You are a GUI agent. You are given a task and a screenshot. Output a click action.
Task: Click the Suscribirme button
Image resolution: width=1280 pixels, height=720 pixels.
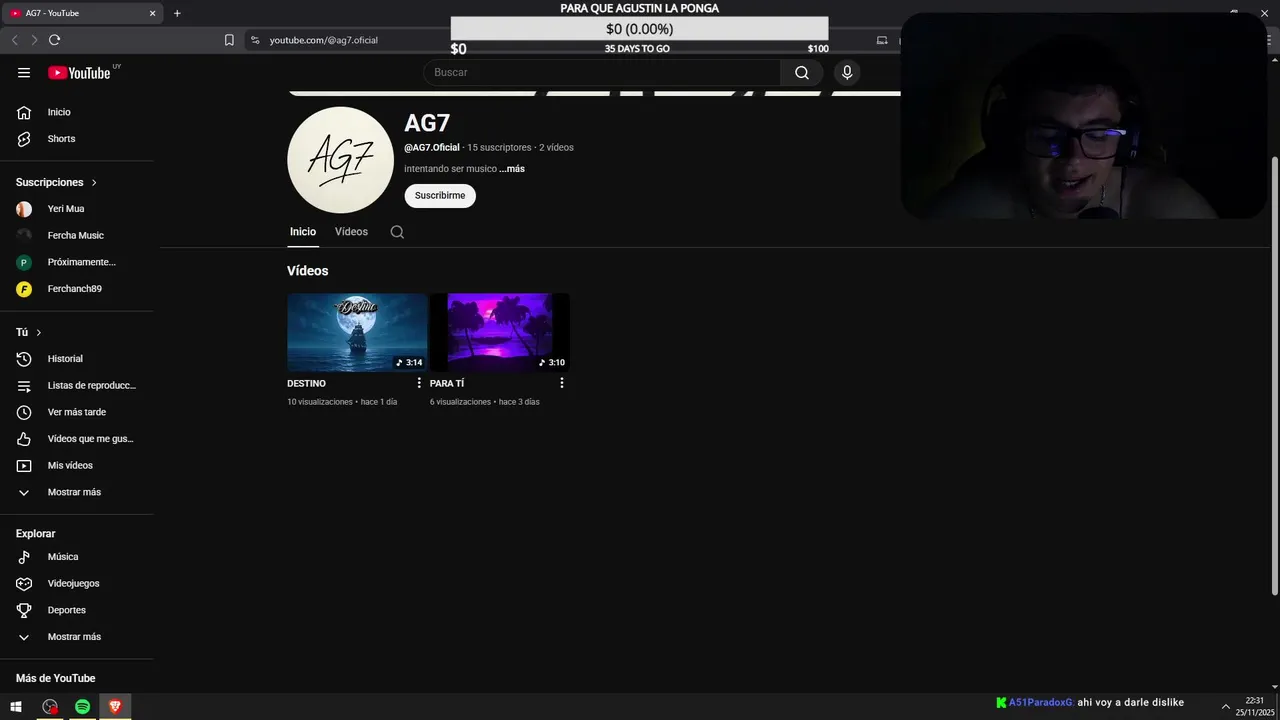coord(440,196)
